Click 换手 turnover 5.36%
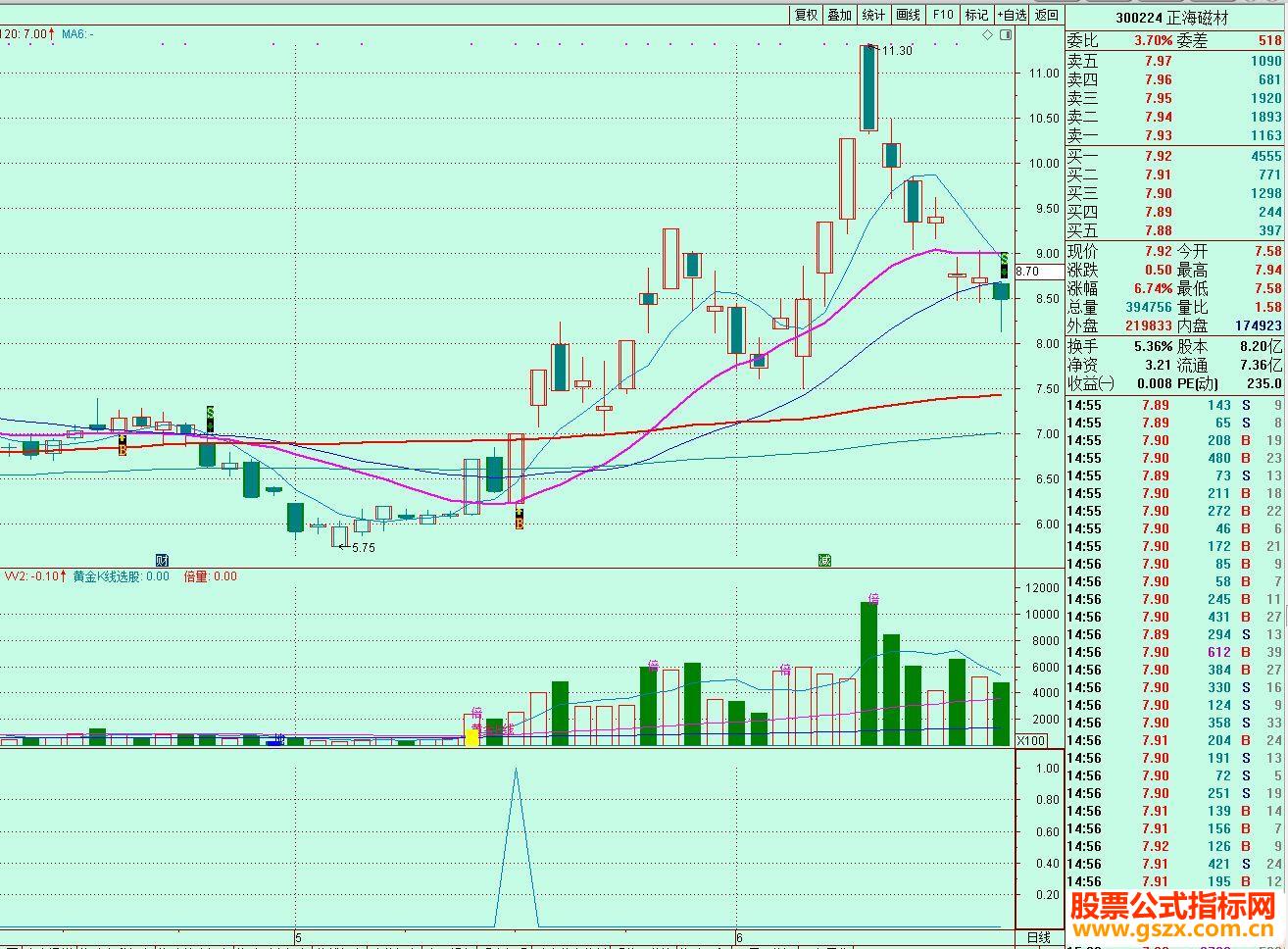This screenshot has height=949, width=1288. 1153,346
